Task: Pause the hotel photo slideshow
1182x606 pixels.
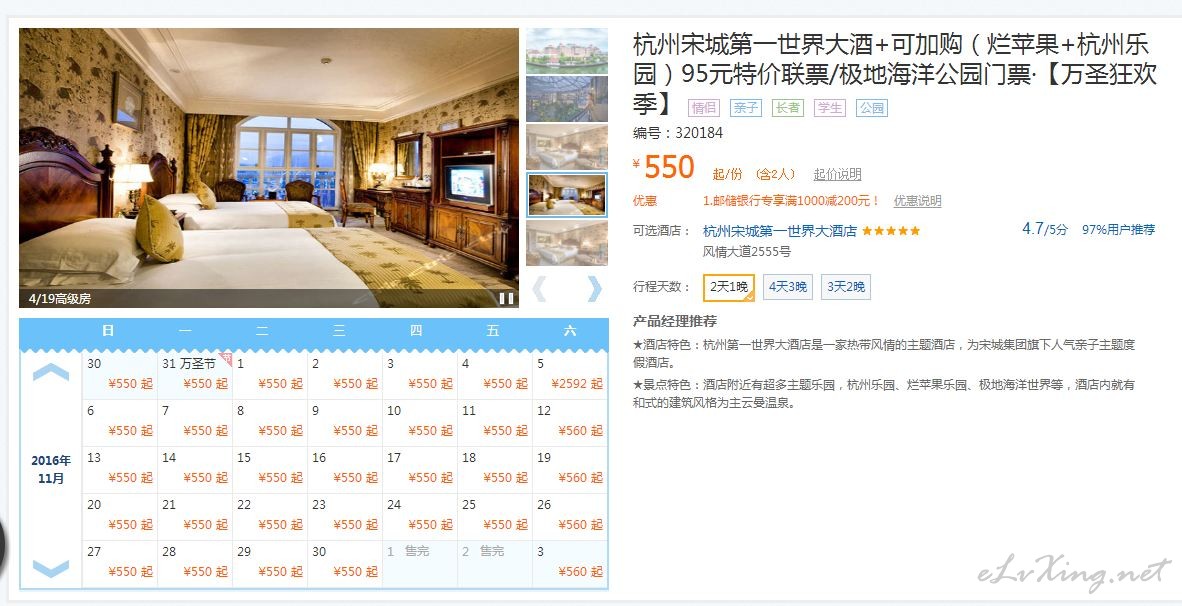Action: coord(507,298)
